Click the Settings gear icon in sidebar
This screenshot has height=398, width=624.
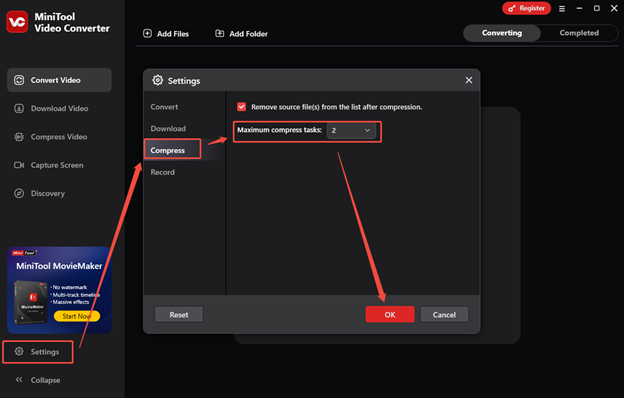19,351
